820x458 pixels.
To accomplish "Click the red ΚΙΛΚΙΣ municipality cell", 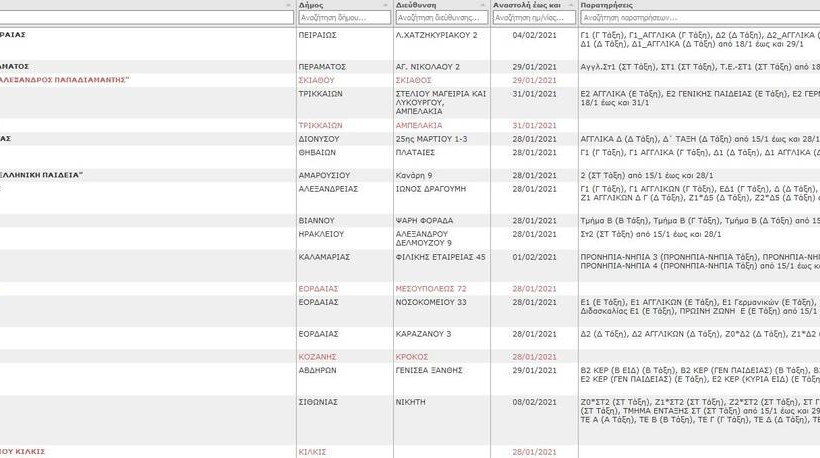I will [x=313, y=452].
